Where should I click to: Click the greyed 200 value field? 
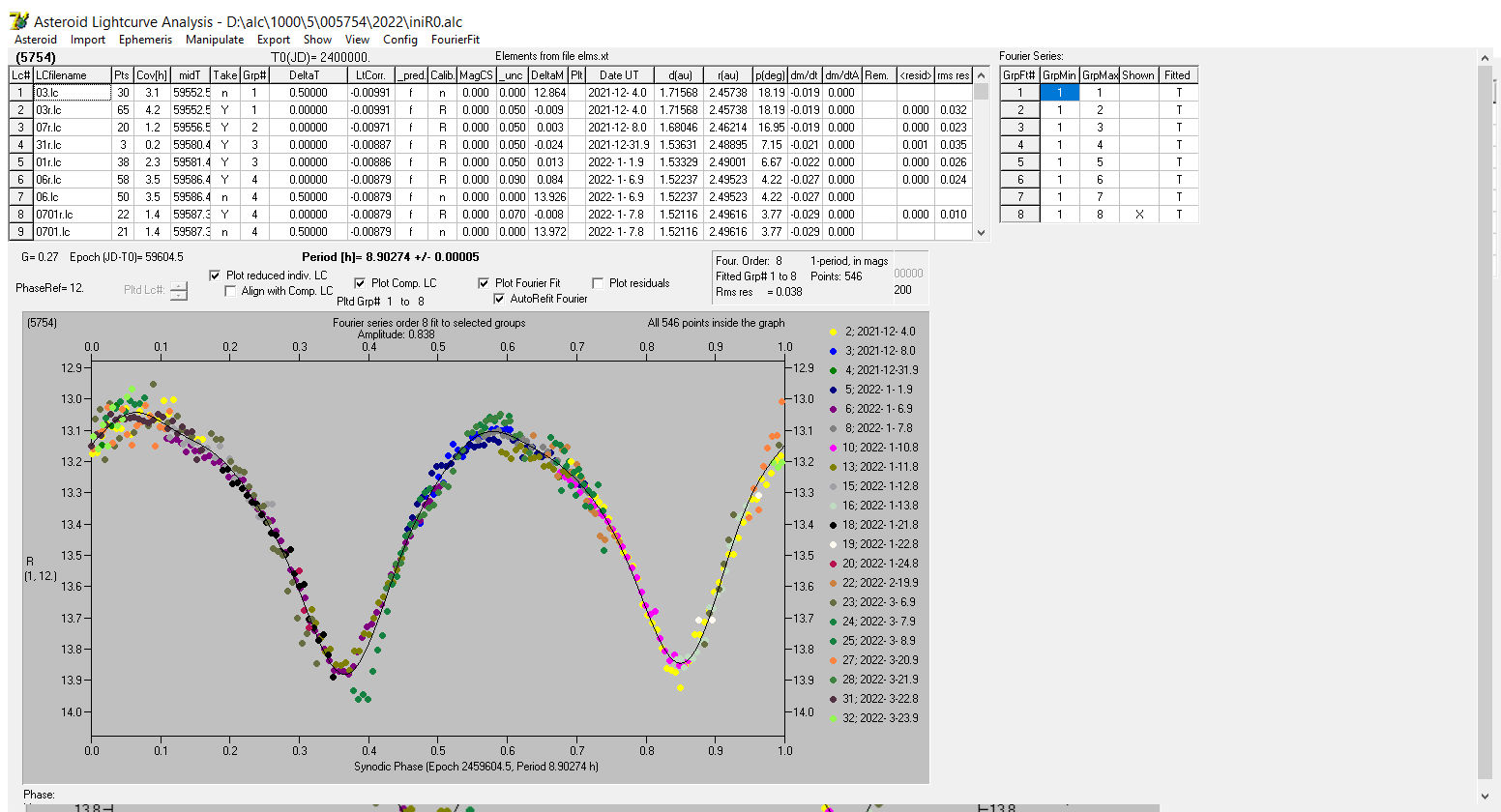coord(903,290)
